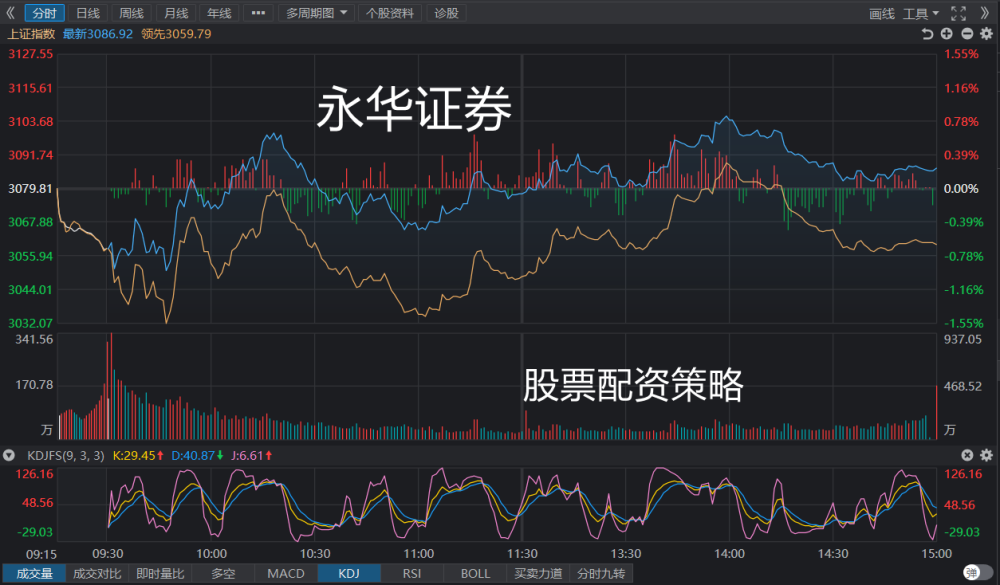The height and width of the screenshot is (585, 1000).
Task: Select the 多空 indicator tab
Action: 223,574
